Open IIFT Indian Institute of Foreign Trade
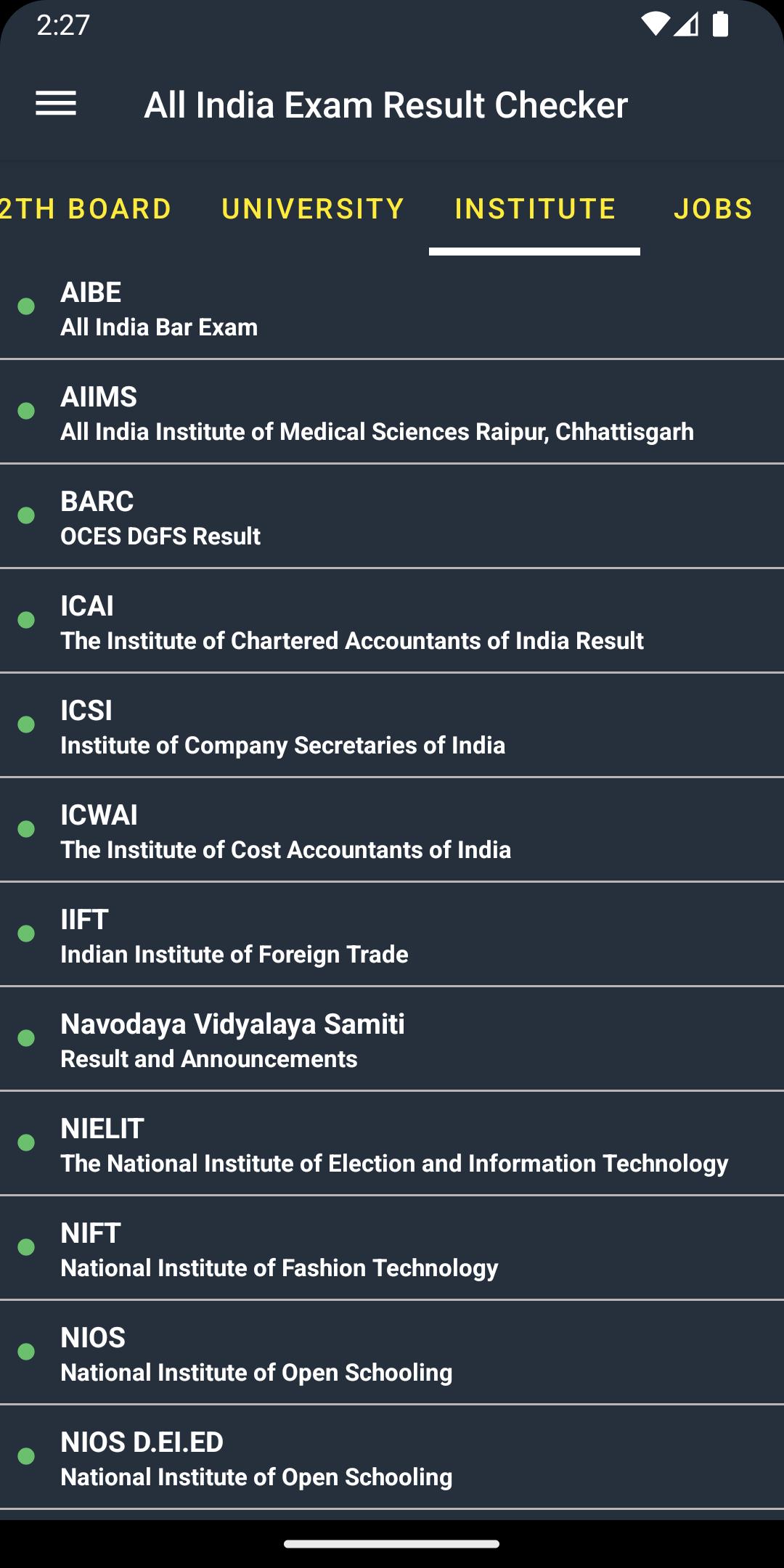The width and height of the screenshot is (784, 1568). pos(392,934)
